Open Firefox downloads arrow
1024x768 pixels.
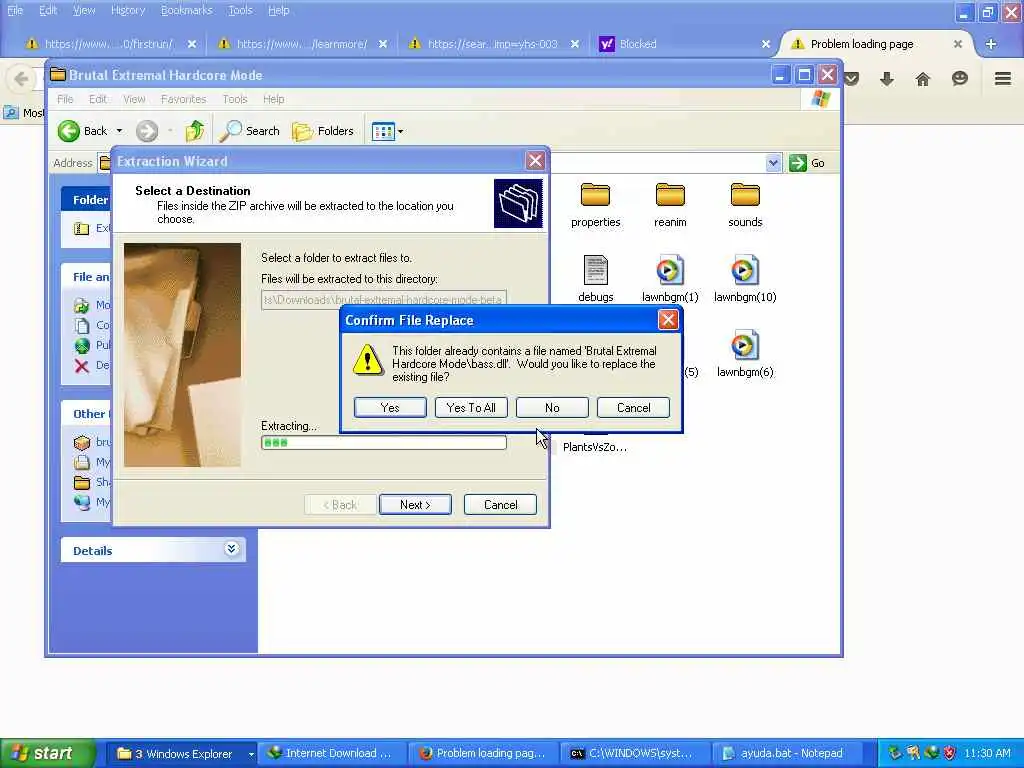[x=886, y=79]
